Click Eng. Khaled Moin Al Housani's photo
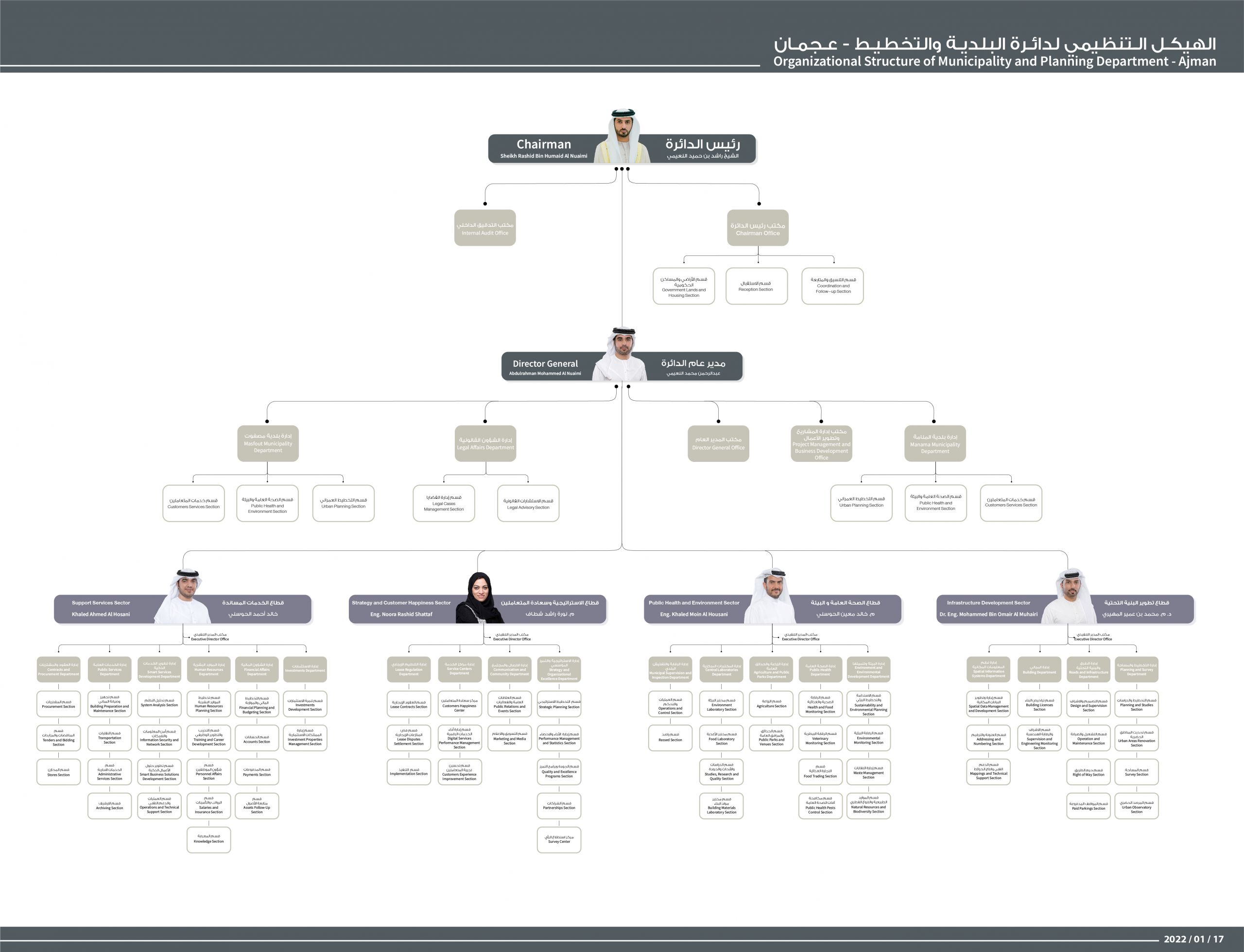Image resolution: width=1244 pixels, height=952 pixels. 771,596
